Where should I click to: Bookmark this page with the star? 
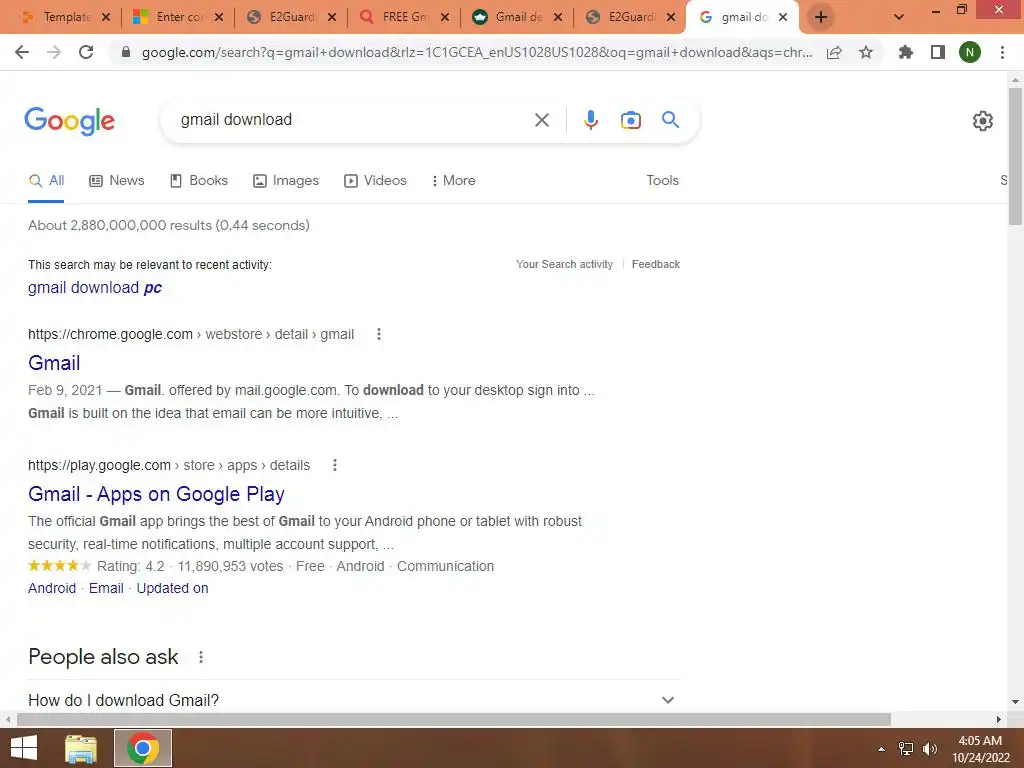click(866, 52)
